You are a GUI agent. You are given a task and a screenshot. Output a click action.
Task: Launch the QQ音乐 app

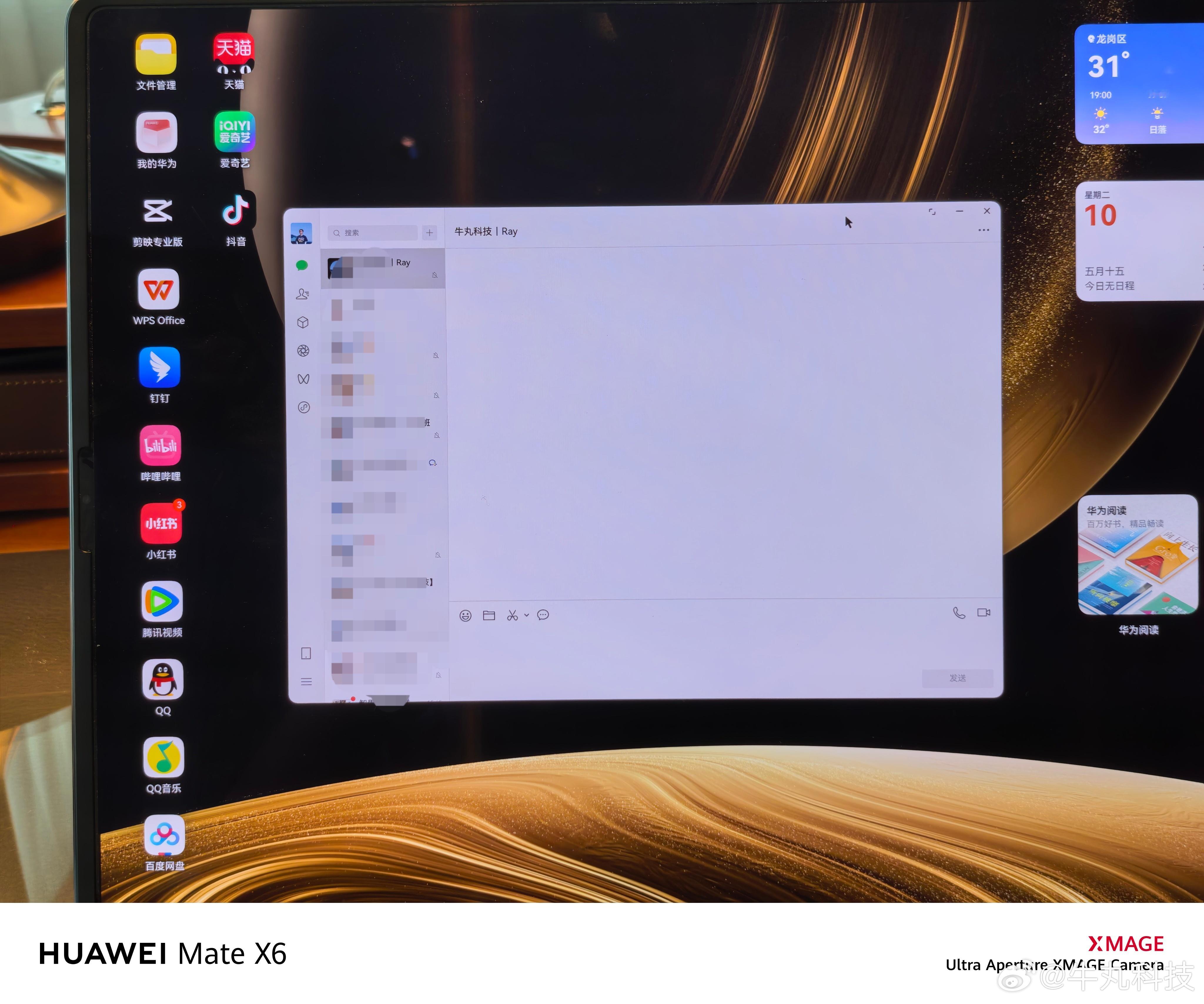[x=163, y=765]
